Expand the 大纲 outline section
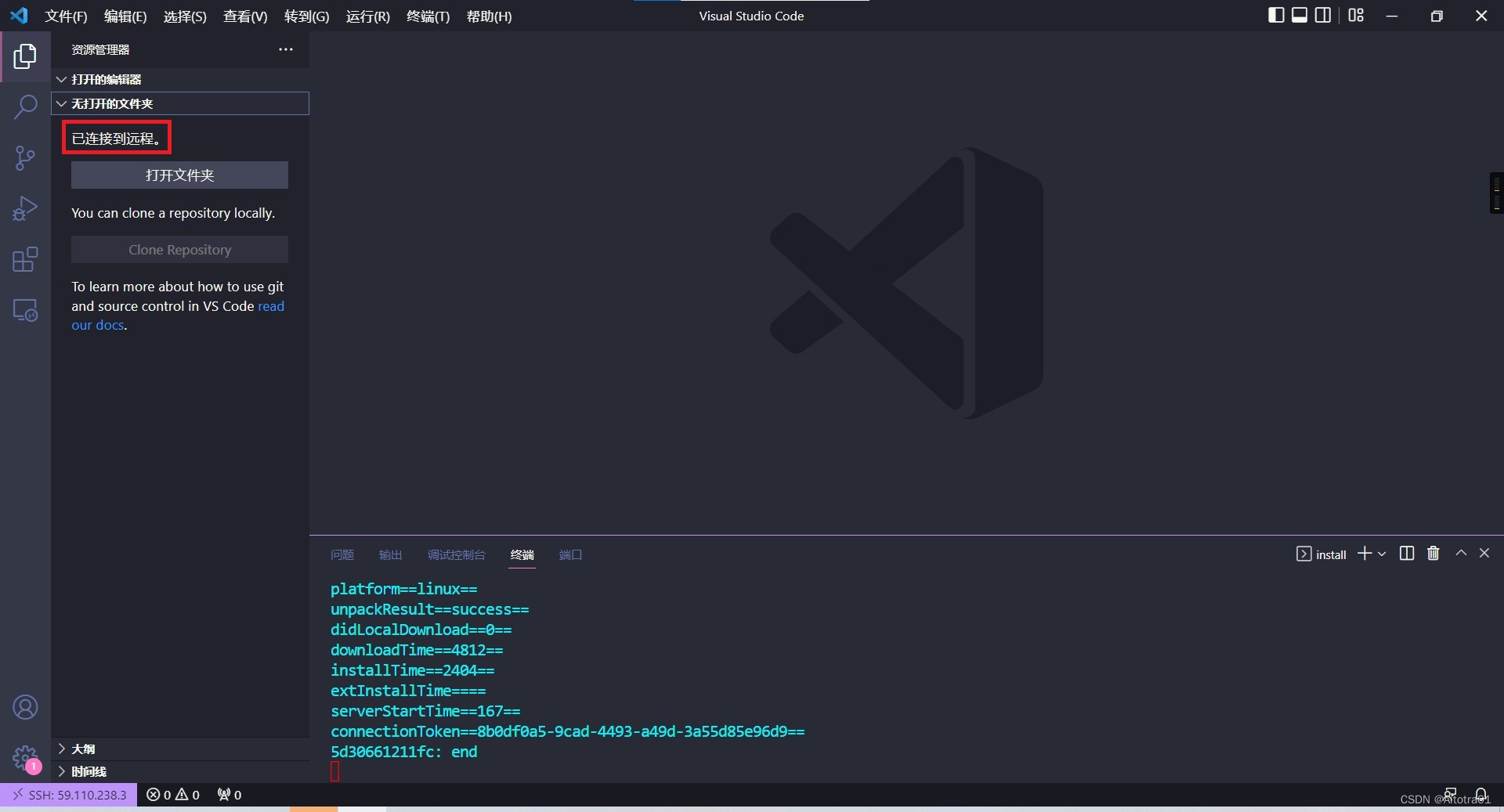The image size is (1504, 812). pyautogui.click(x=180, y=749)
